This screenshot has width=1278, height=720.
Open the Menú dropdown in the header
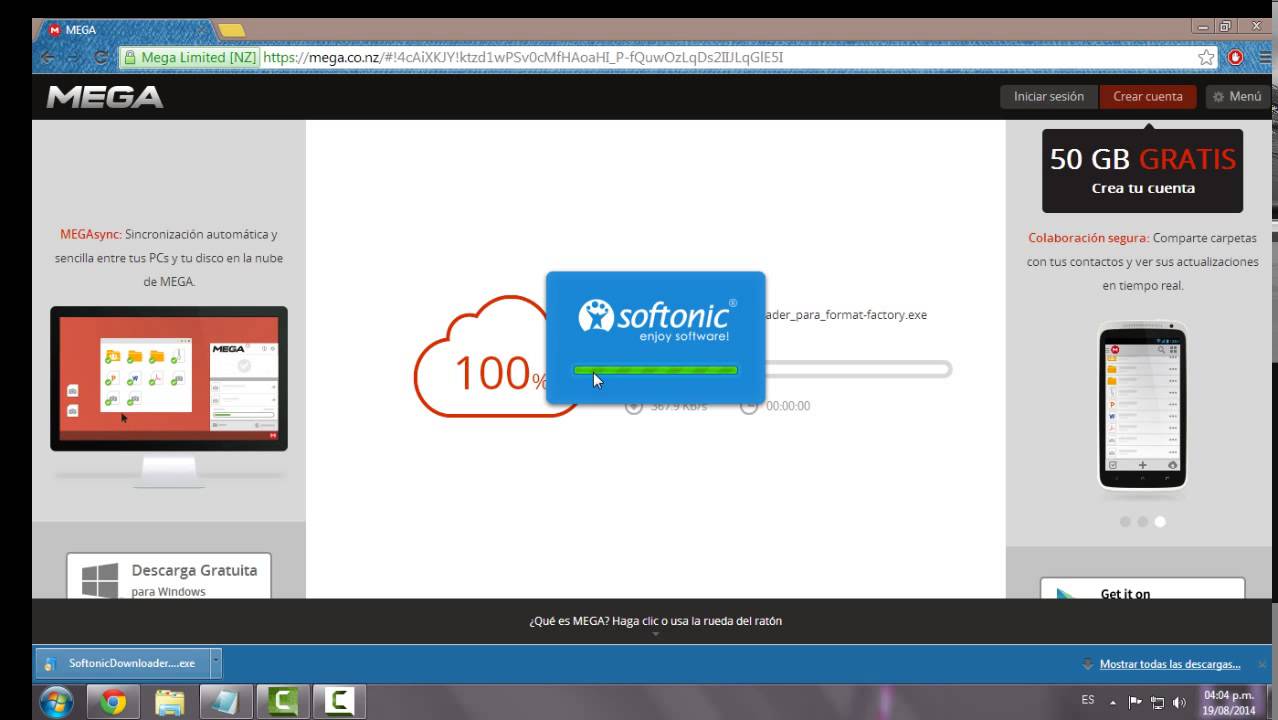[1237, 97]
